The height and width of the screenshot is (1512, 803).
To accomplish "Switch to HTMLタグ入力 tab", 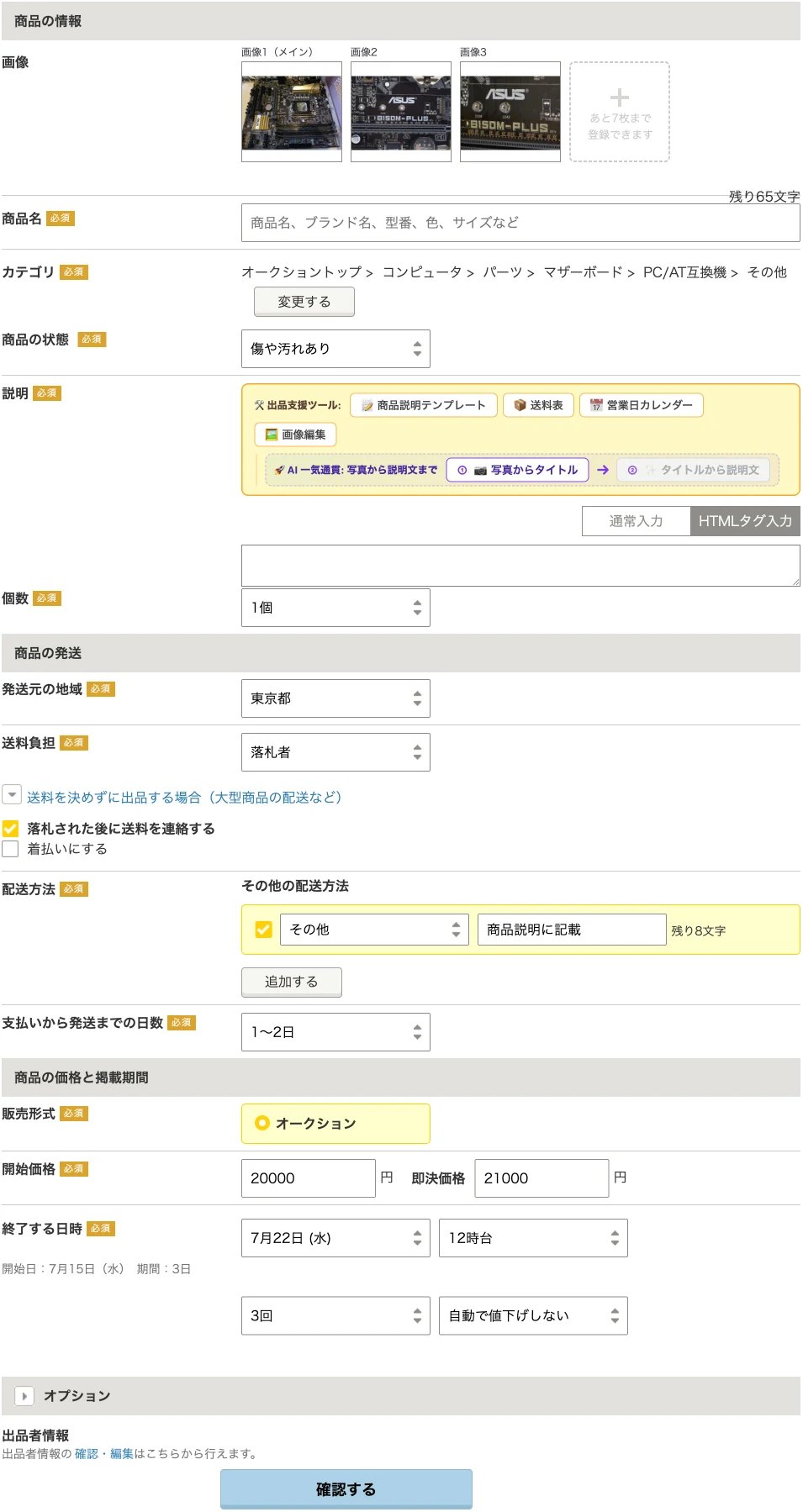I will coord(745,521).
